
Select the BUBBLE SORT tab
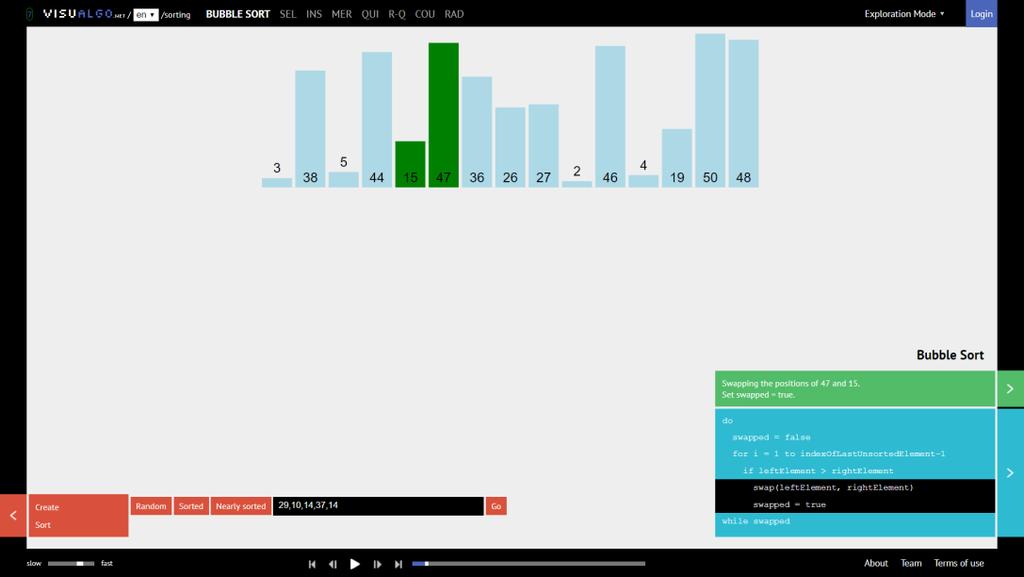(238, 14)
